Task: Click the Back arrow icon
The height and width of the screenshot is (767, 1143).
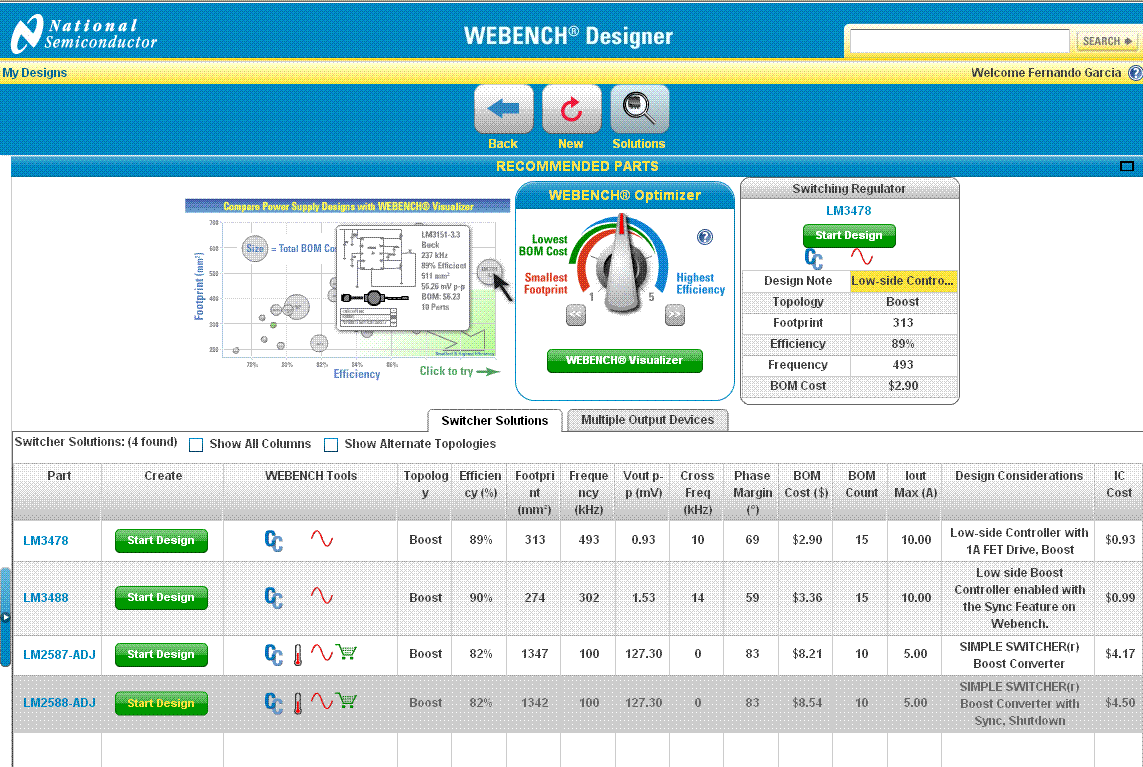Action: click(503, 109)
